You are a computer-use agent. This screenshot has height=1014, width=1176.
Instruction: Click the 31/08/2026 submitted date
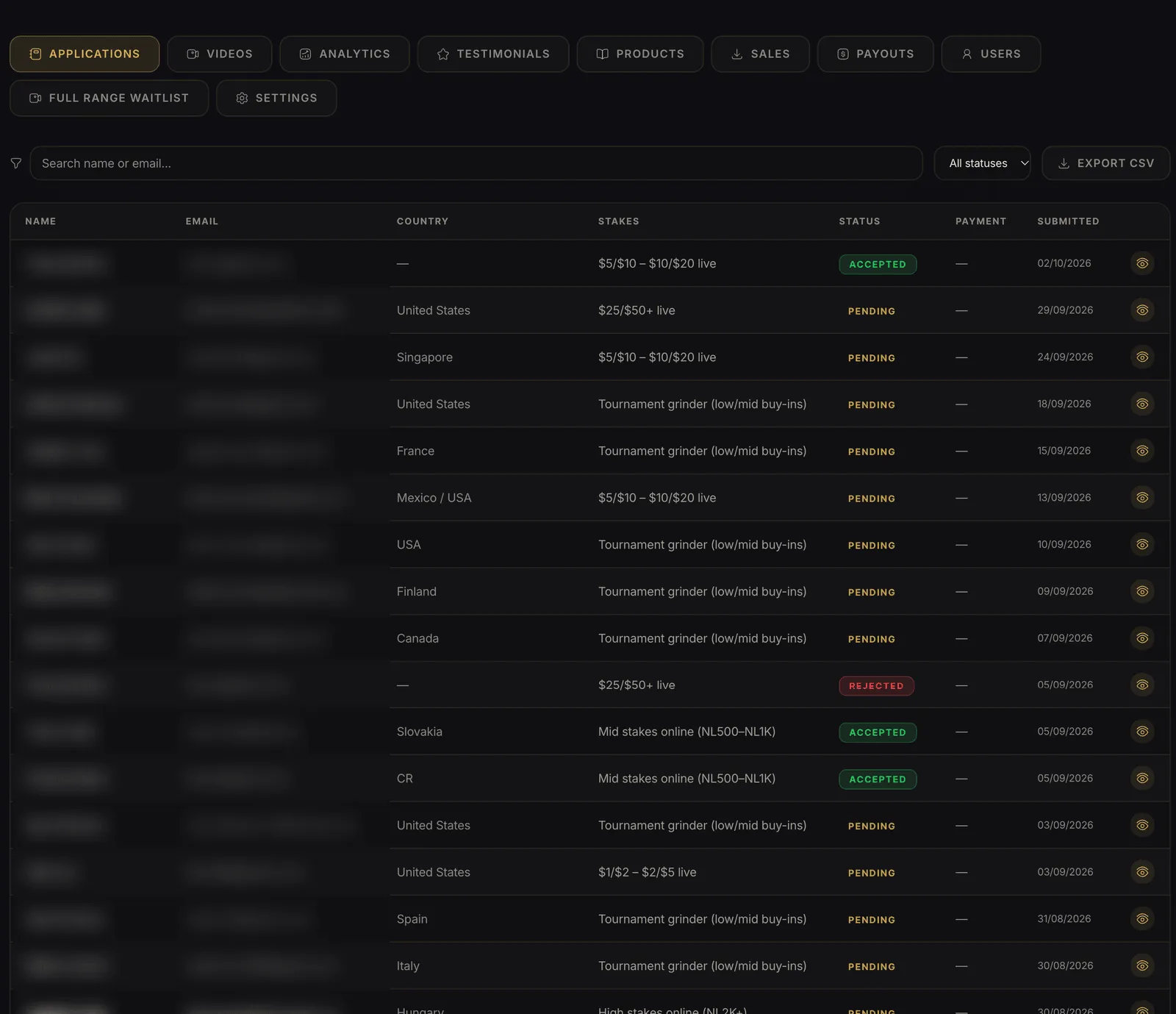click(x=1064, y=919)
